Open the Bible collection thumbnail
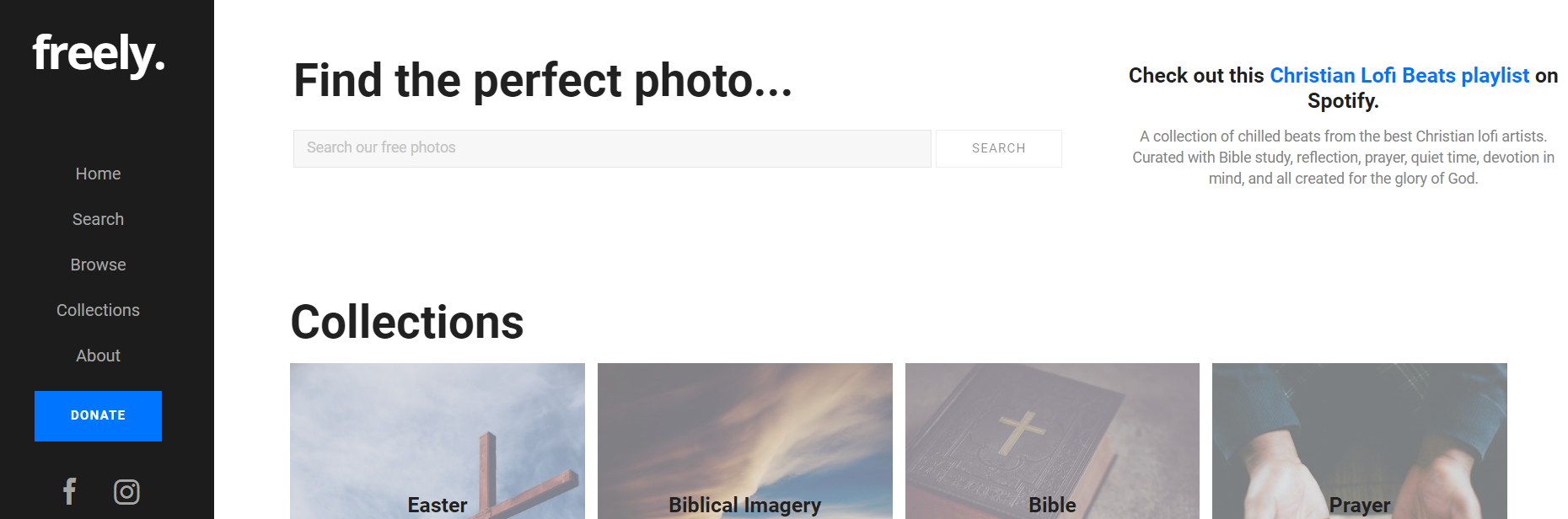The width and height of the screenshot is (1568, 519). coord(1052,441)
